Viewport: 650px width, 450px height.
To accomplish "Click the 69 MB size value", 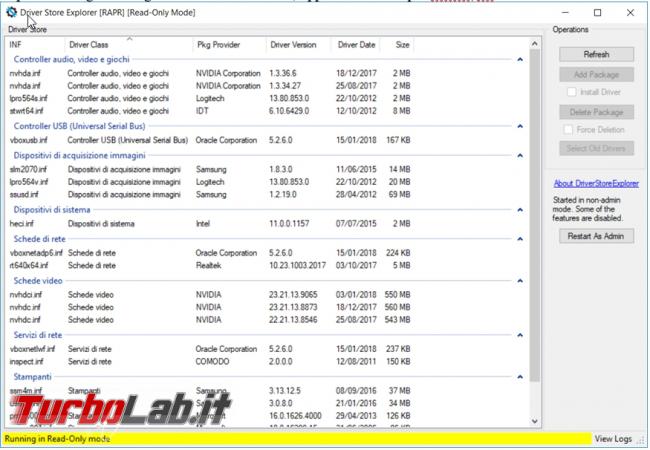I will click(399, 194).
